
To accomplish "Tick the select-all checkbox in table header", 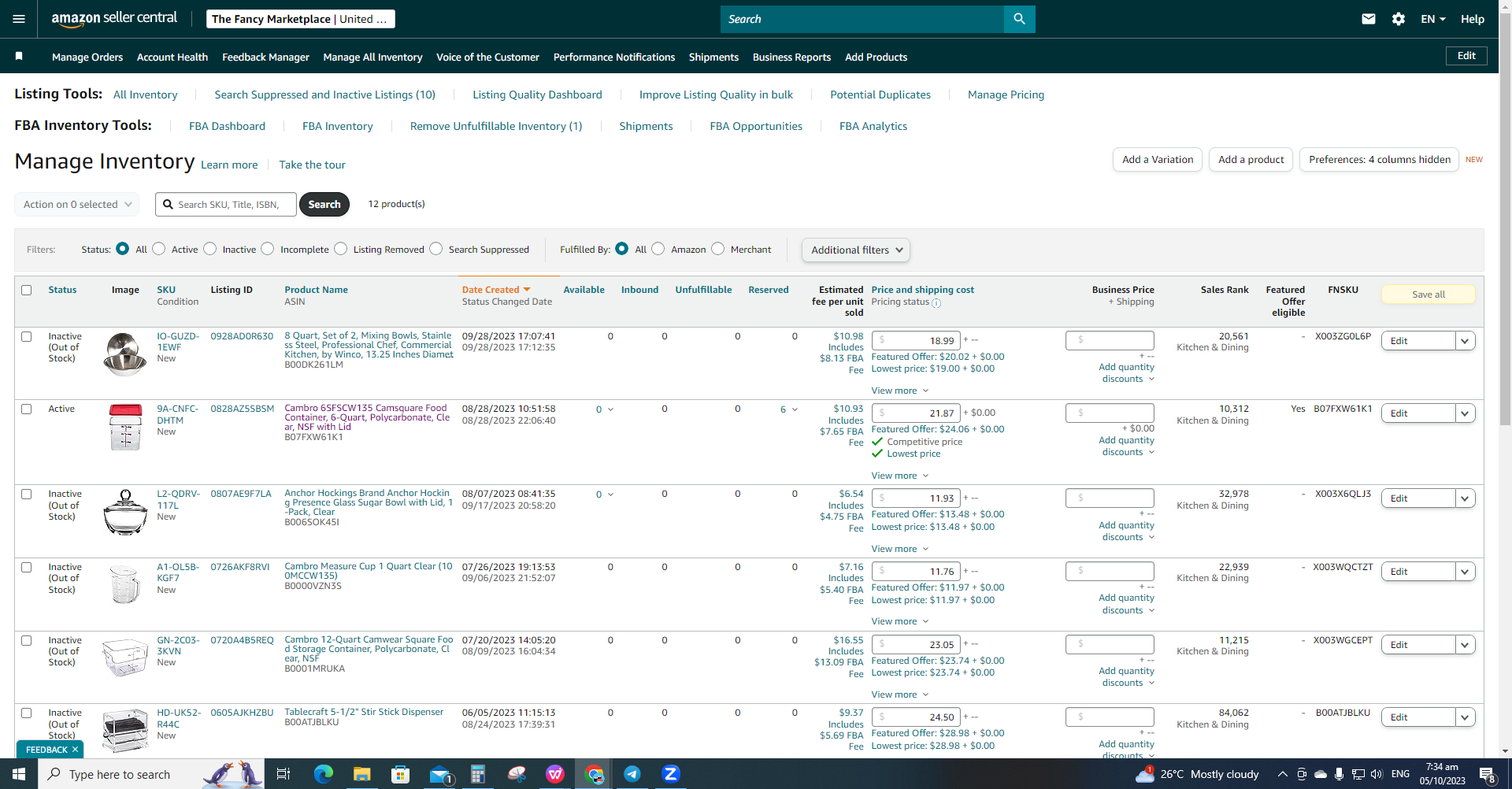I will [27, 290].
